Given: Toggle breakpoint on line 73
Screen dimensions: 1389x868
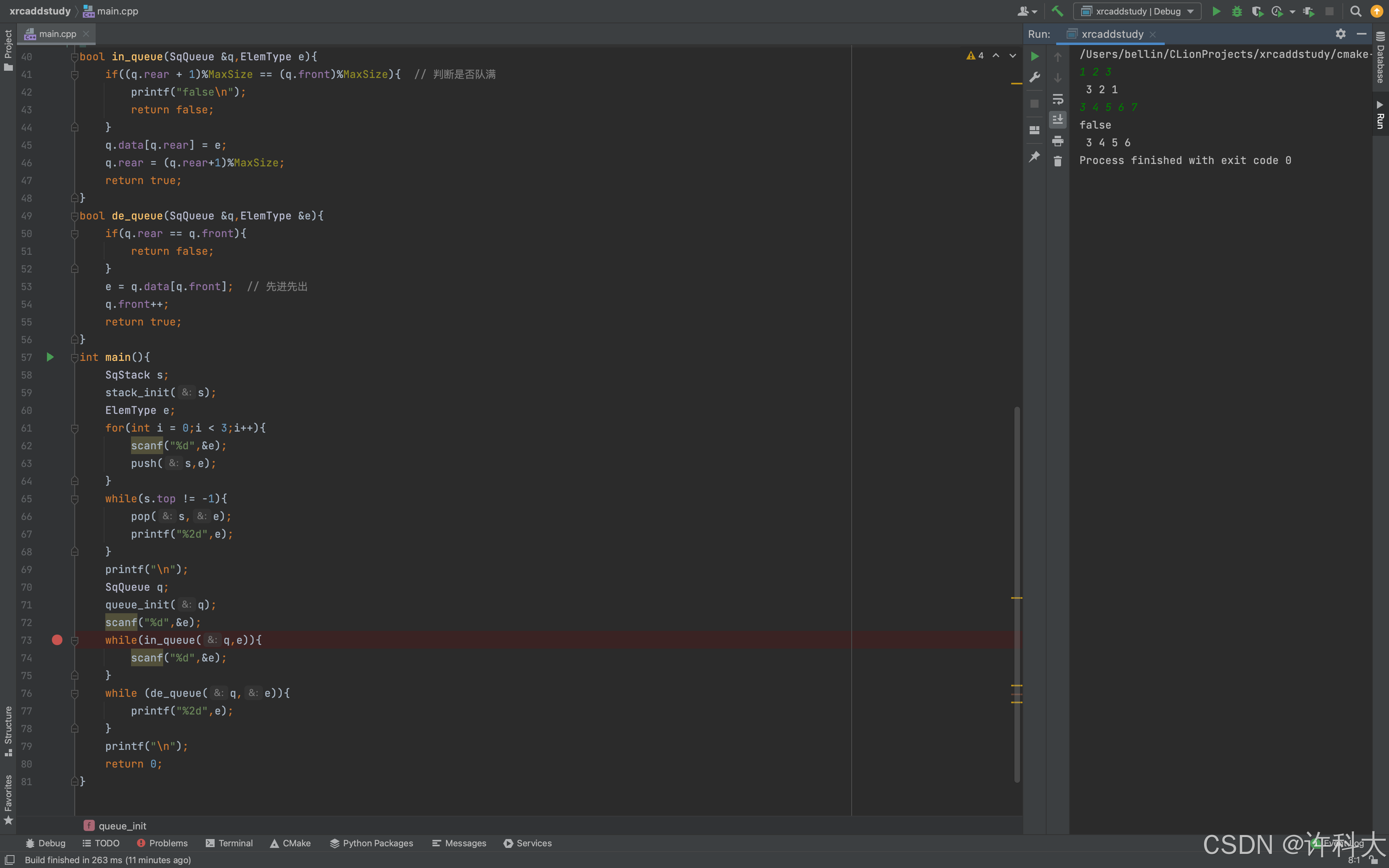Looking at the screenshot, I should [x=57, y=639].
